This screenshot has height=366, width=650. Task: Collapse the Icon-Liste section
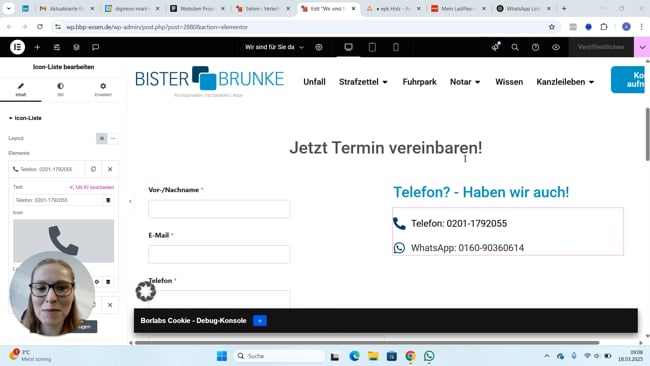25,118
